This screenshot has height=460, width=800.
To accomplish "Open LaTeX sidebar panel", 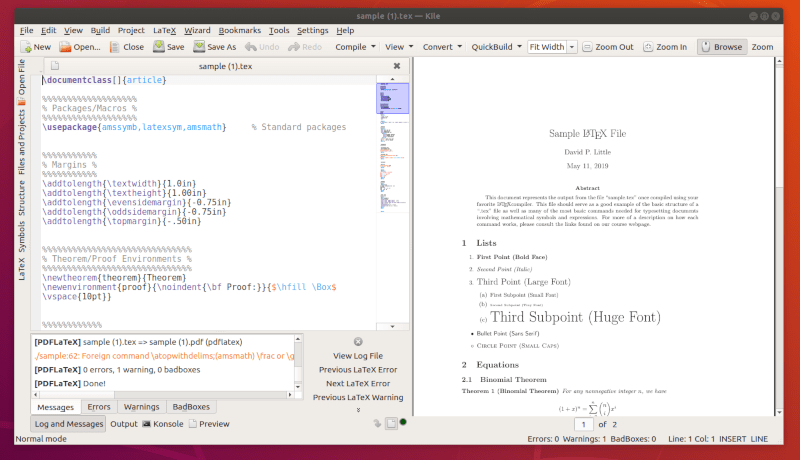I will tap(21, 269).
